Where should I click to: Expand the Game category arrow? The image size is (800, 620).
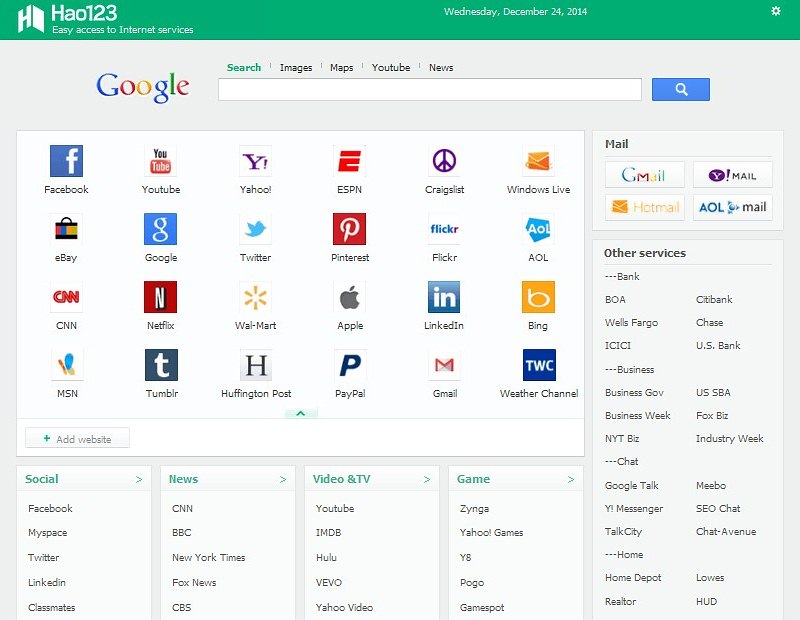[x=571, y=480]
